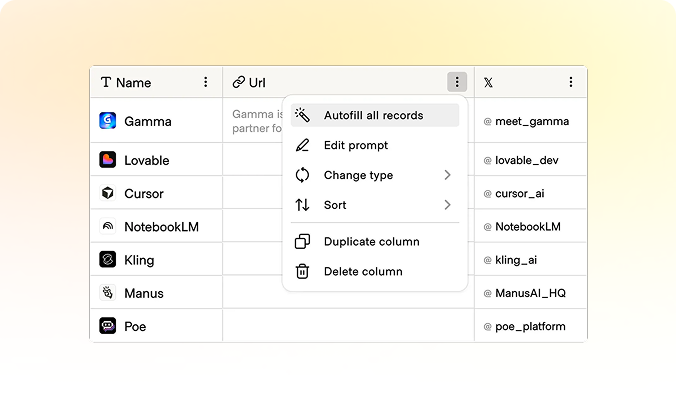Click the magic wand Autofill icon
Image resolution: width=676 pixels, height=408 pixels.
[302, 115]
